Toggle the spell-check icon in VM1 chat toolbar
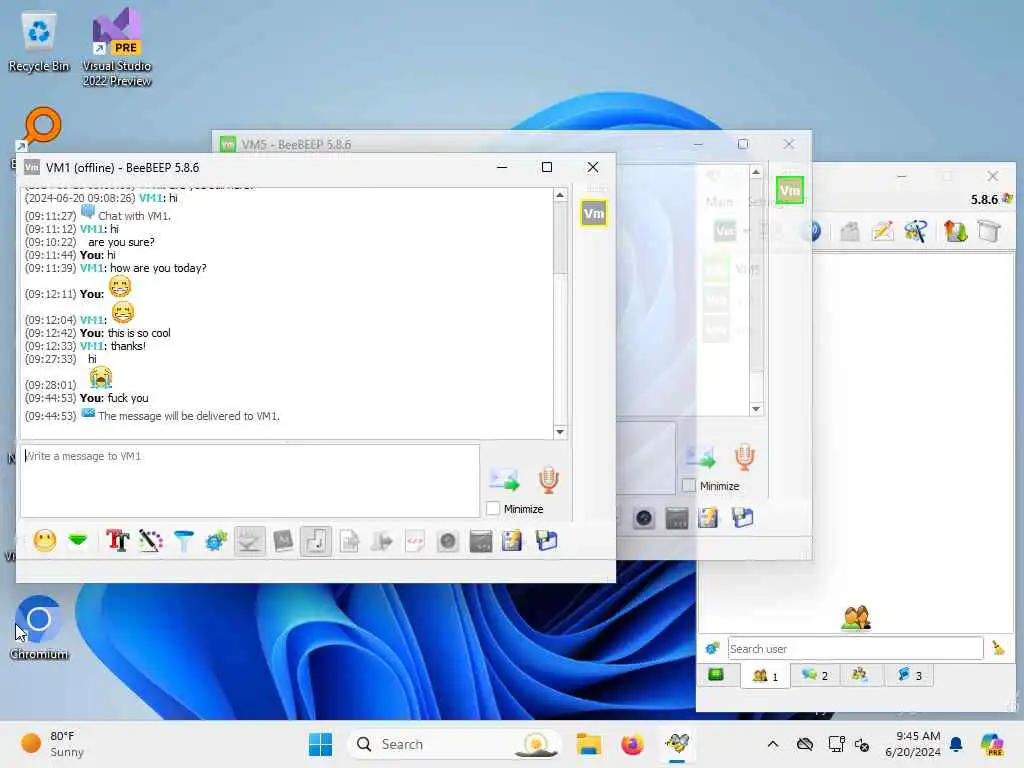Image resolution: width=1024 pixels, height=768 pixels. 249,541
